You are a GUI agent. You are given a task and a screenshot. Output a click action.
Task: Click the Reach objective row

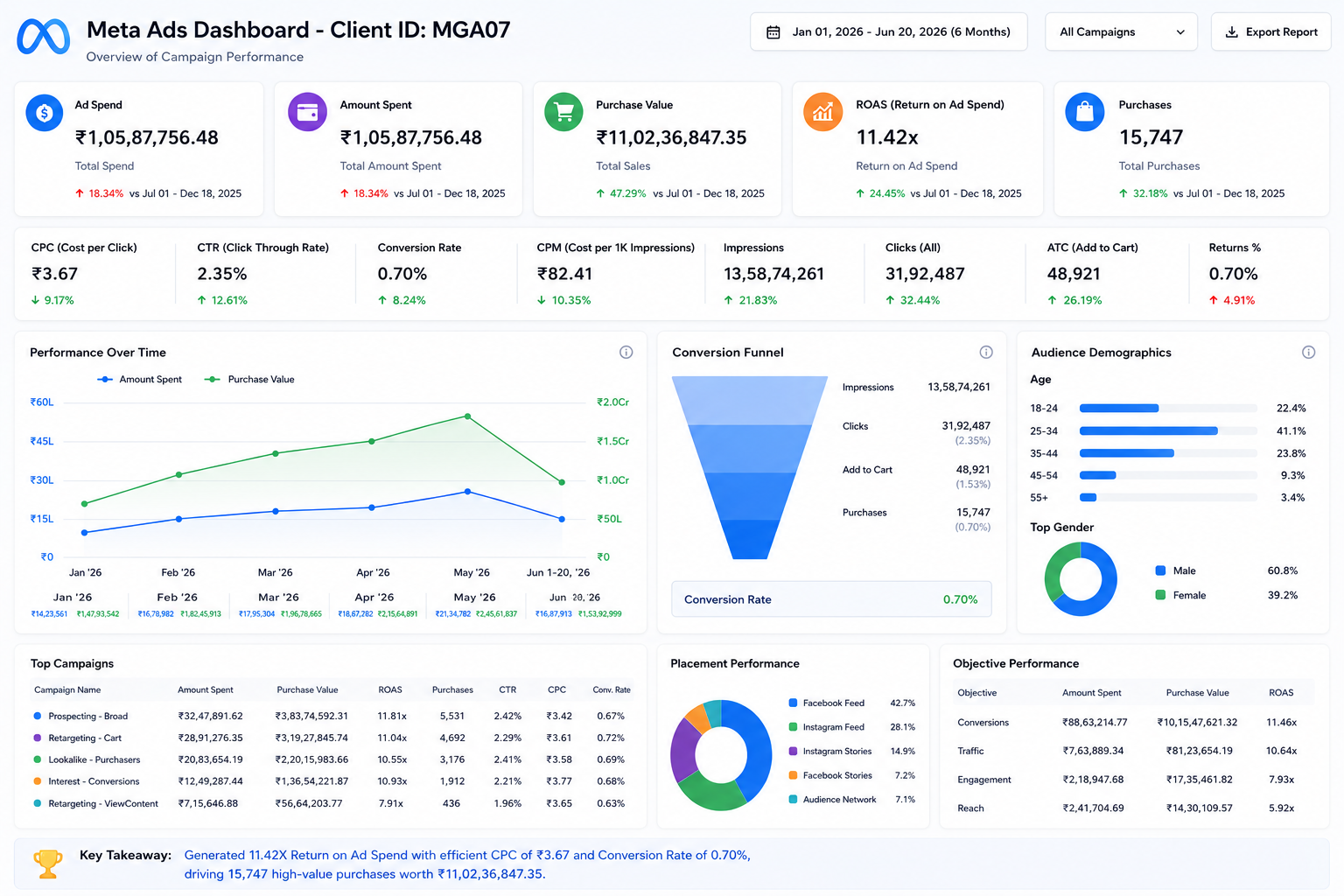(x=1133, y=808)
